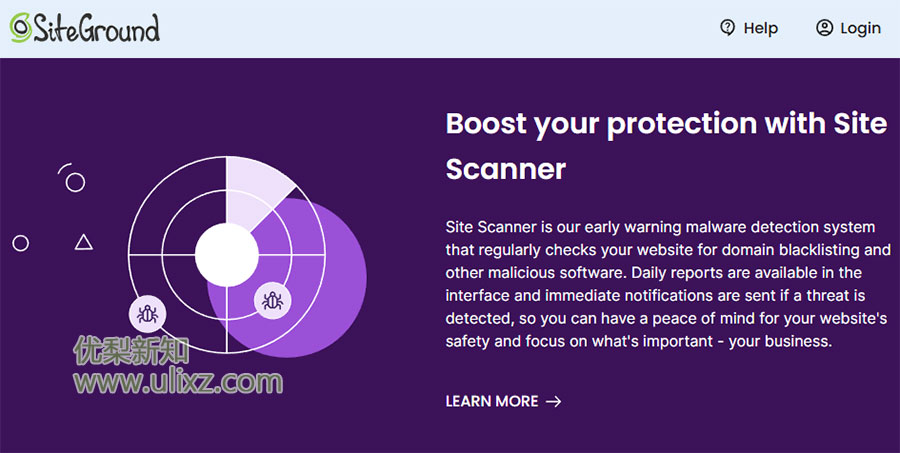Click the small circle beside the triangle
Image resolution: width=900 pixels, height=453 pixels.
[x=21, y=243]
